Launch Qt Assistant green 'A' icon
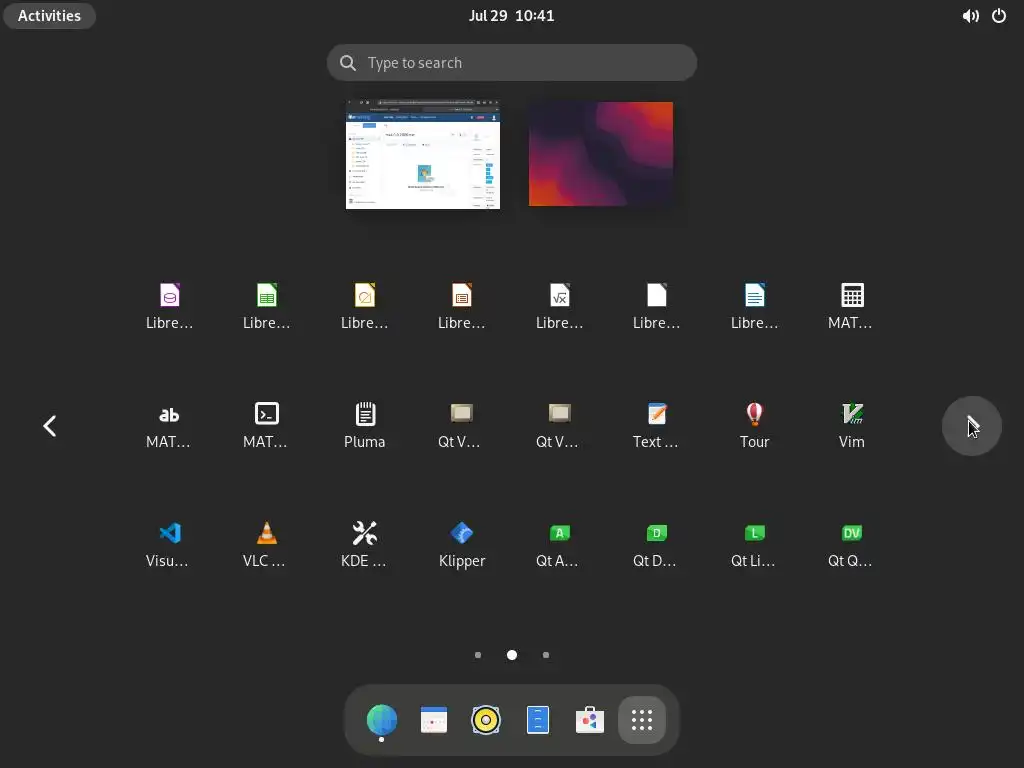Image resolution: width=1024 pixels, height=768 pixels. [560, 533]
